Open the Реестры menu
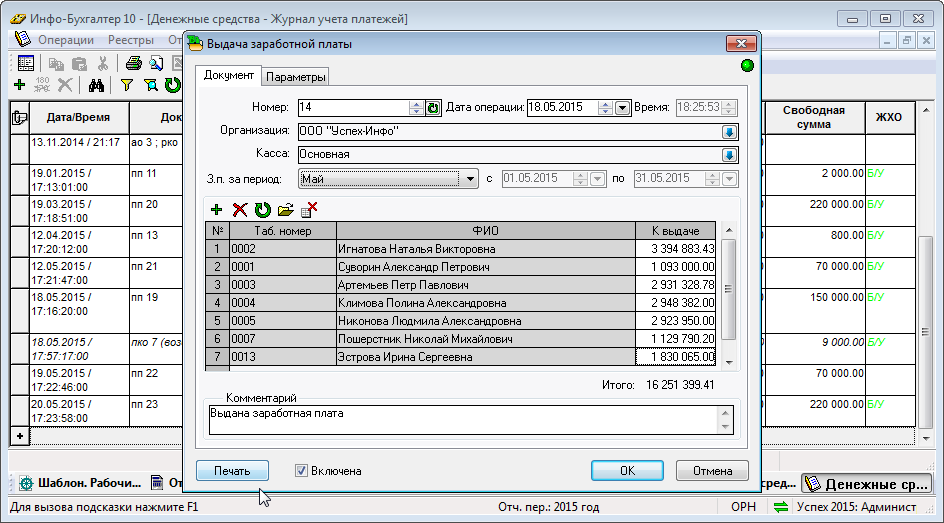This screenshot has height=523, width=944. [x=131, y=40]
